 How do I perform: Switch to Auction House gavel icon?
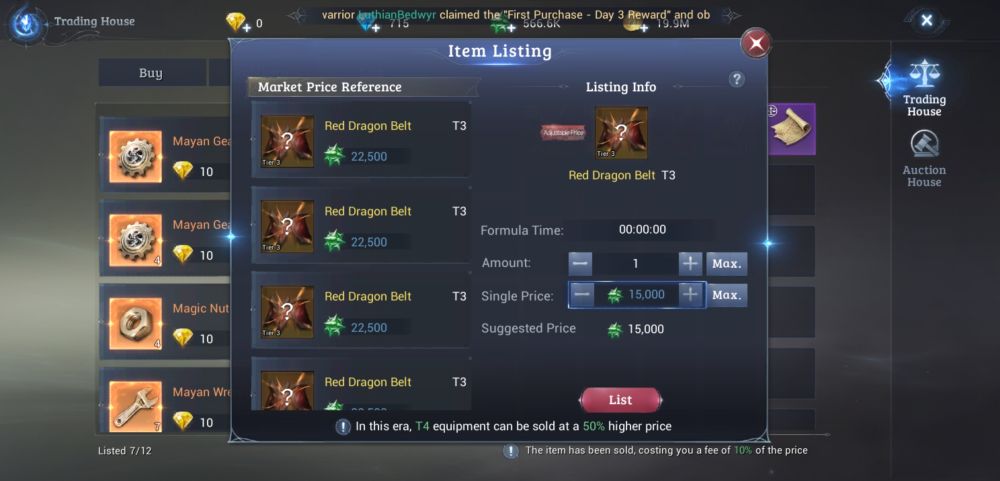(x=923, y=145)
